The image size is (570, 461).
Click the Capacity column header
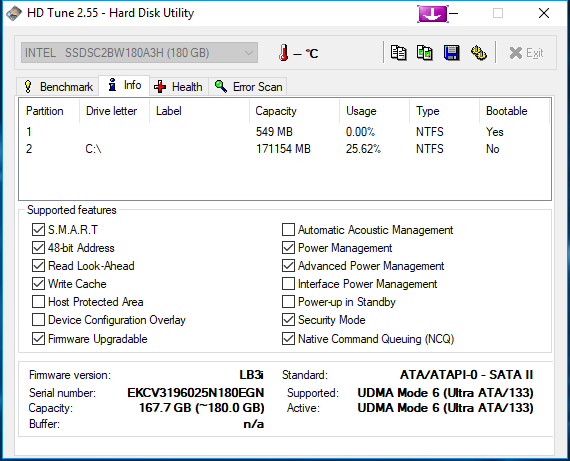pos(294,111)
